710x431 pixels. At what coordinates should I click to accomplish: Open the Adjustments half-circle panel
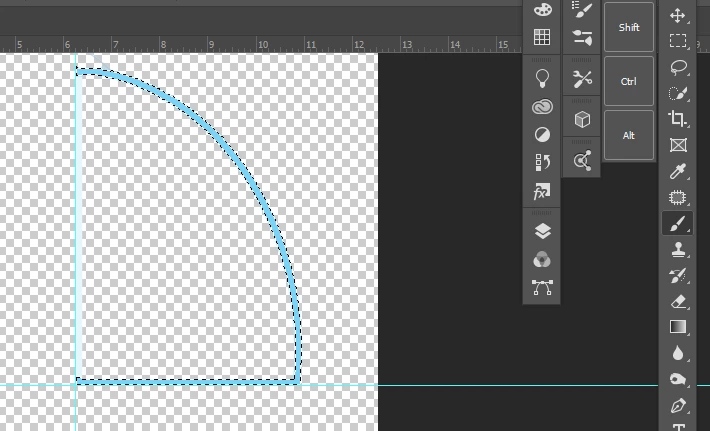[x=542, y=135]
